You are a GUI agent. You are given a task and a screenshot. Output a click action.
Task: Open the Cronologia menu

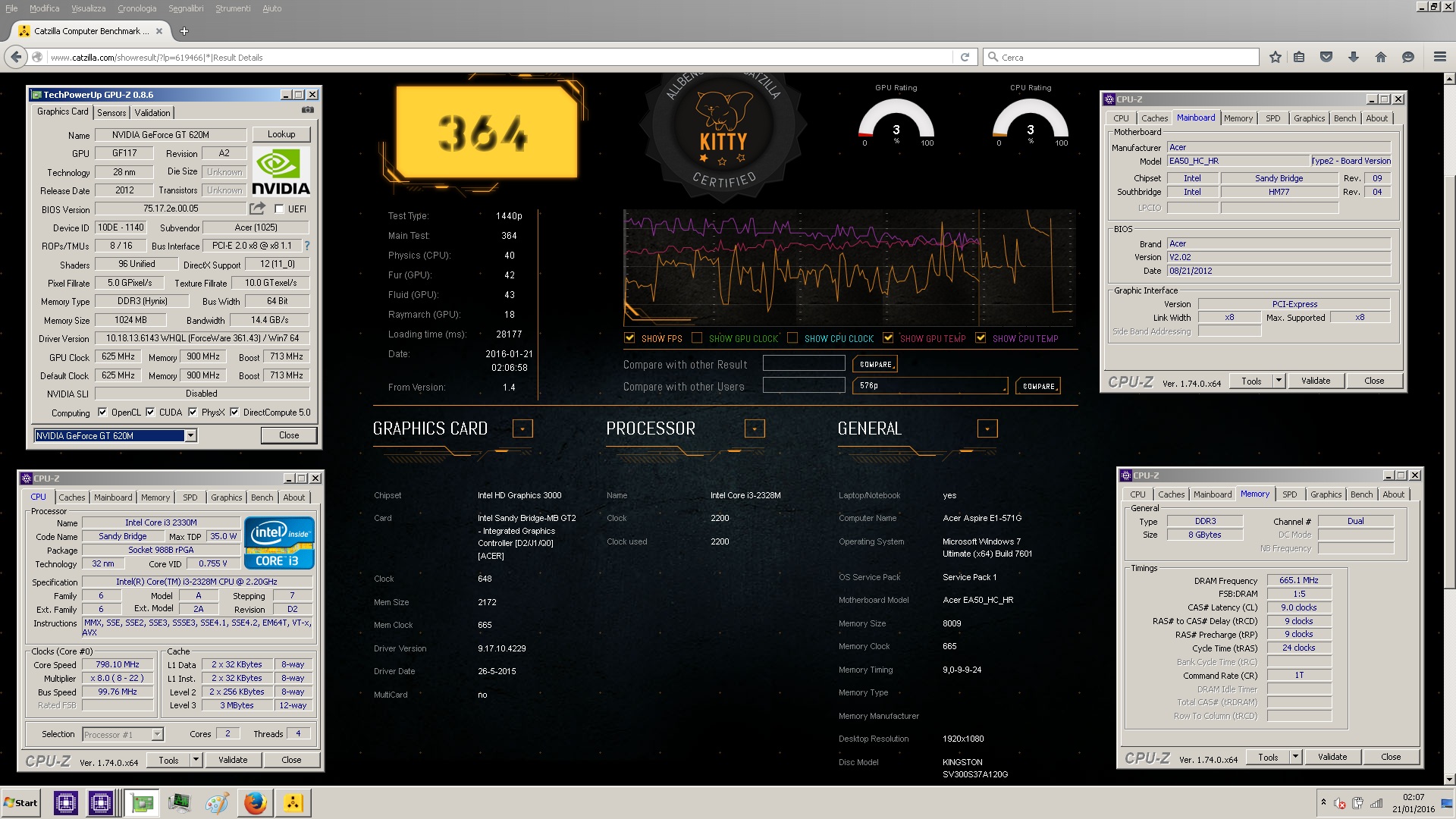tap(137, 8)
